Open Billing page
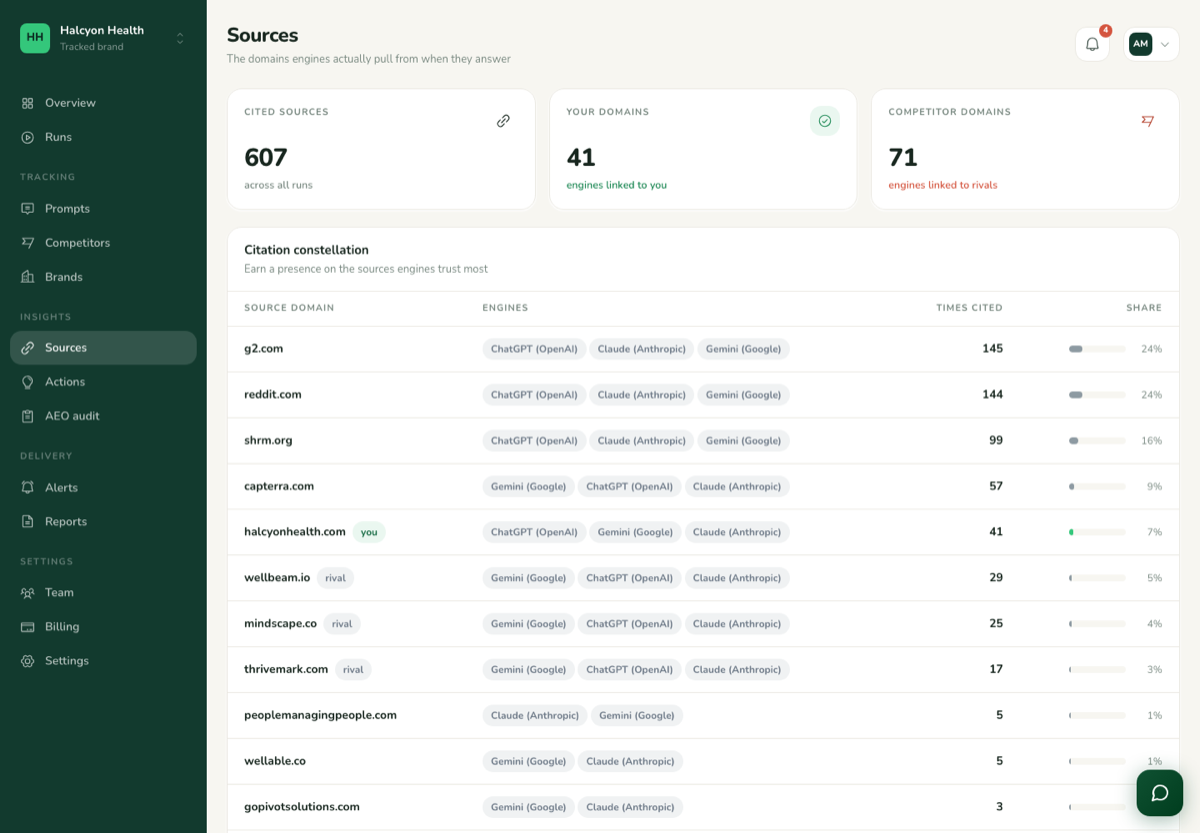 (103, 627)
